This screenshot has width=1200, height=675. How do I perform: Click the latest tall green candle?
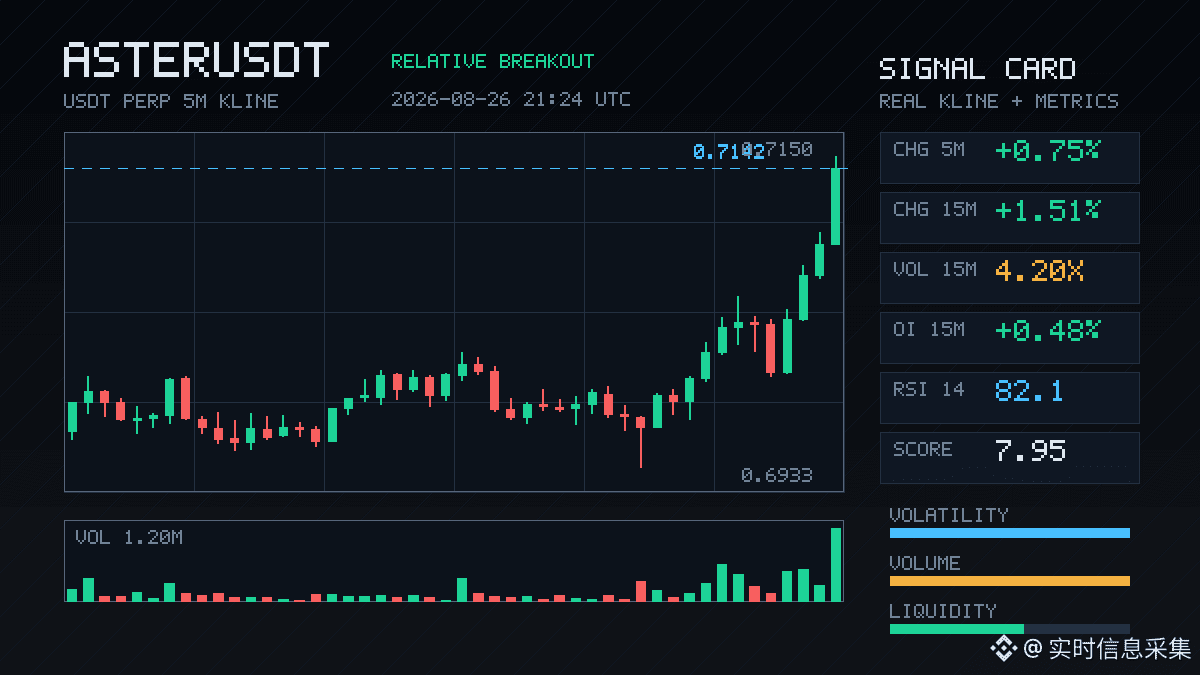pos(835,206)
